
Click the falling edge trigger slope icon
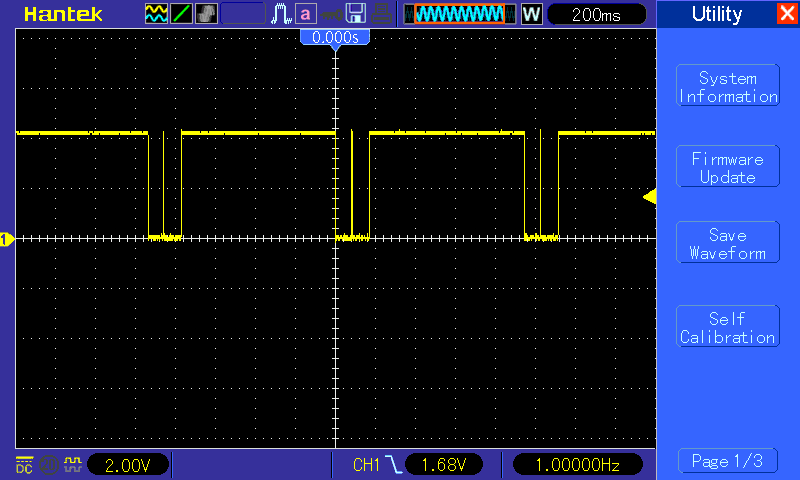393,465
